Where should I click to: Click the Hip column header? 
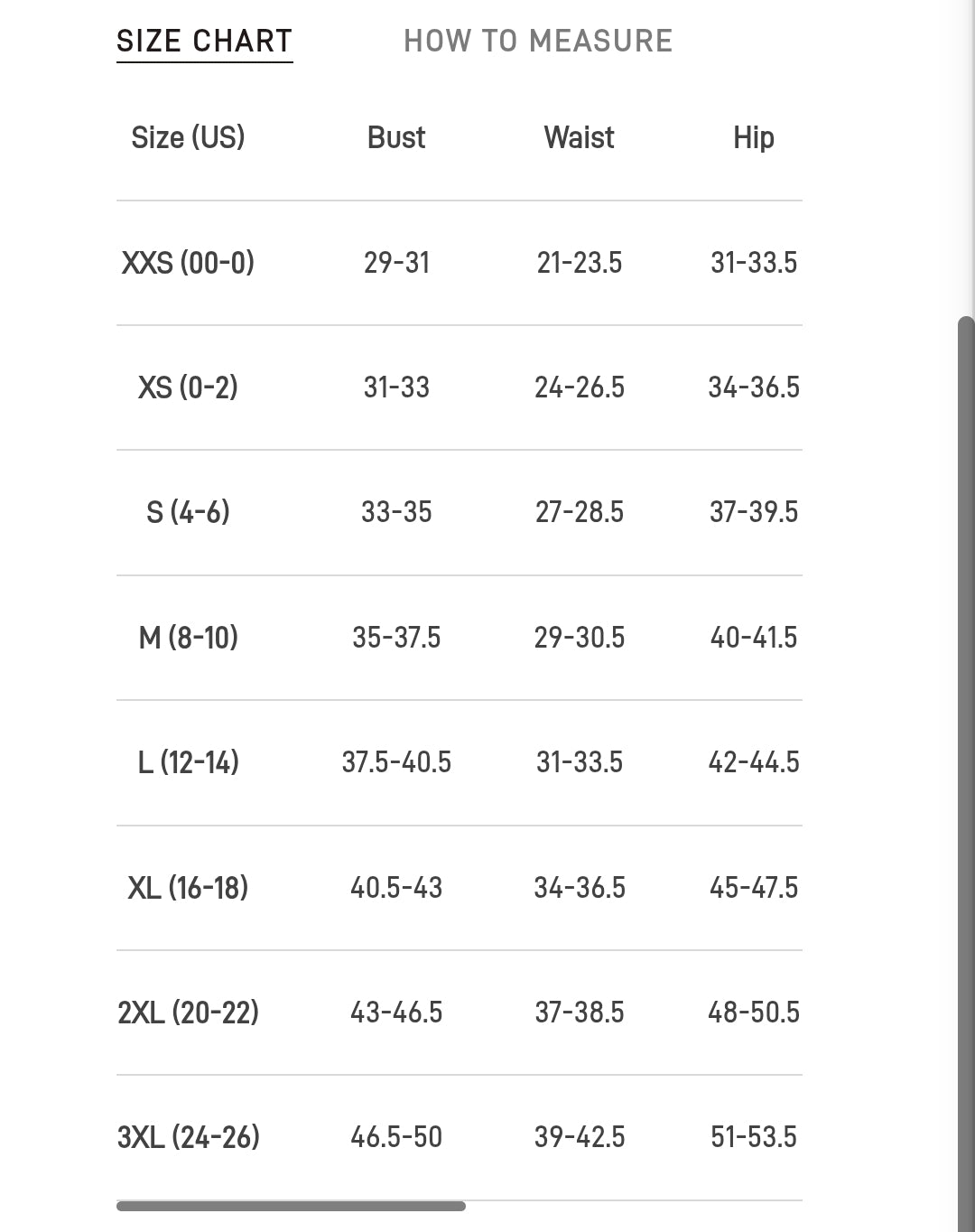click(754, 137)
